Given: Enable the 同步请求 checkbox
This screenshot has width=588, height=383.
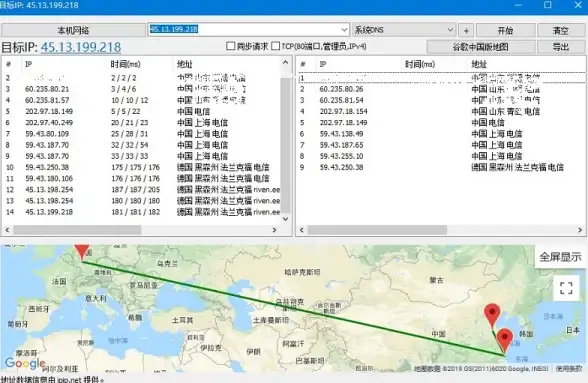Looking at the screenshot, I should 231,46.
